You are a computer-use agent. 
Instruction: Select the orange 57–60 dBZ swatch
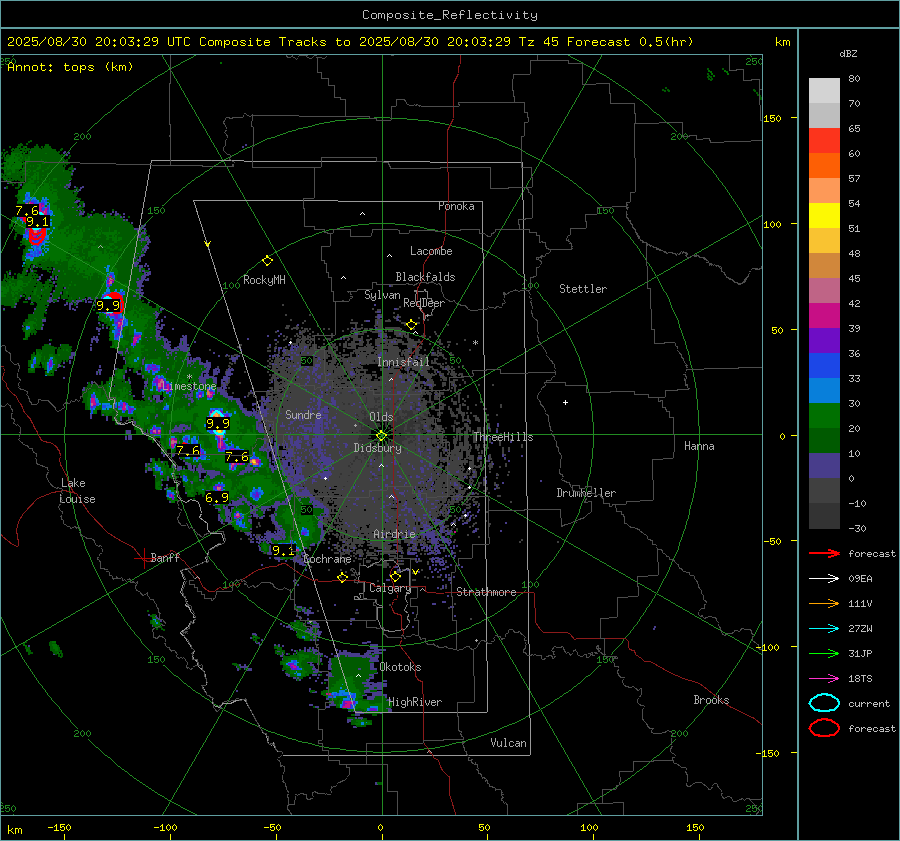pyautogui.click(x=824, y=166)
